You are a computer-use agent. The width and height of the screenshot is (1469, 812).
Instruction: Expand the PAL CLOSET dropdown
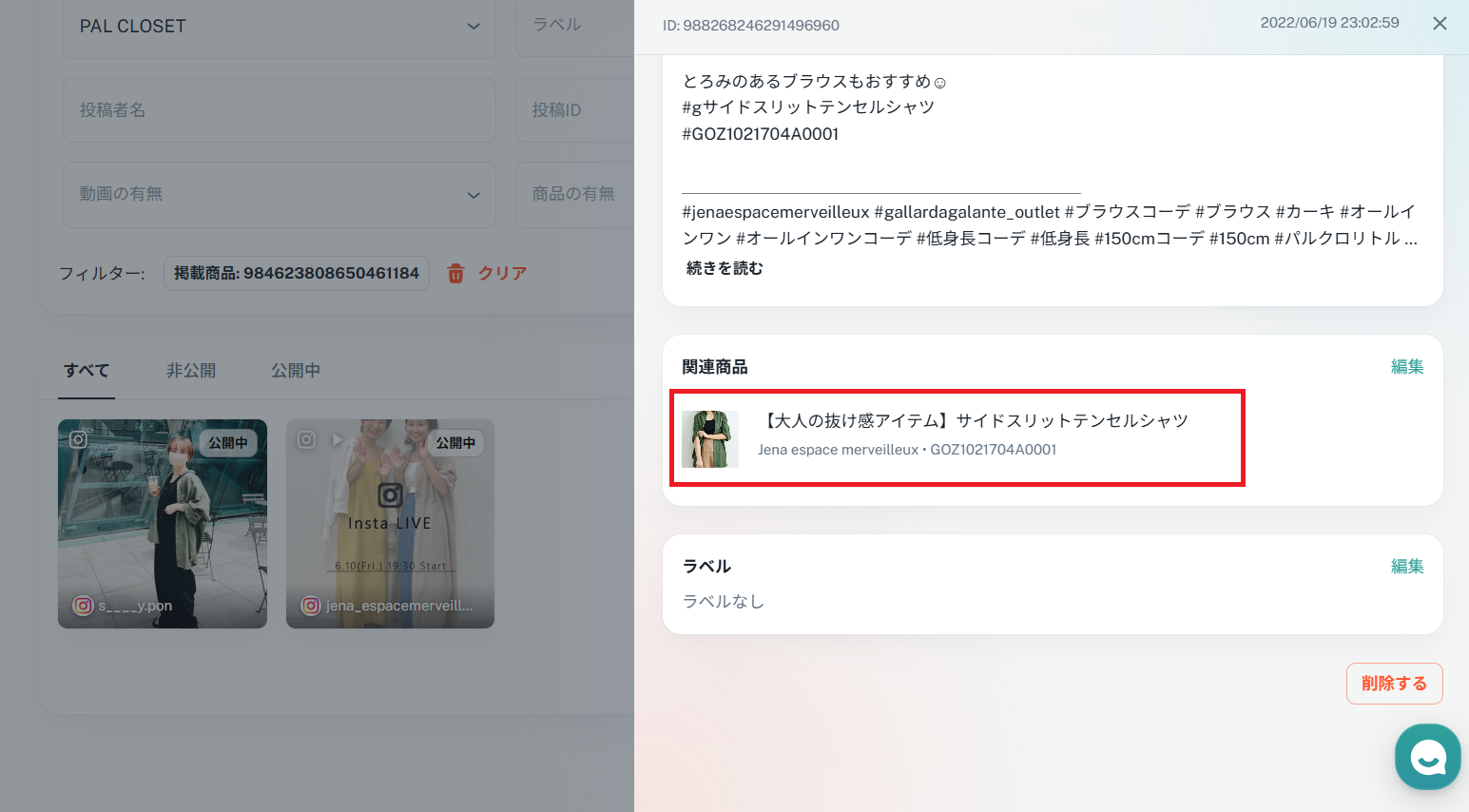tap(280, 28)
